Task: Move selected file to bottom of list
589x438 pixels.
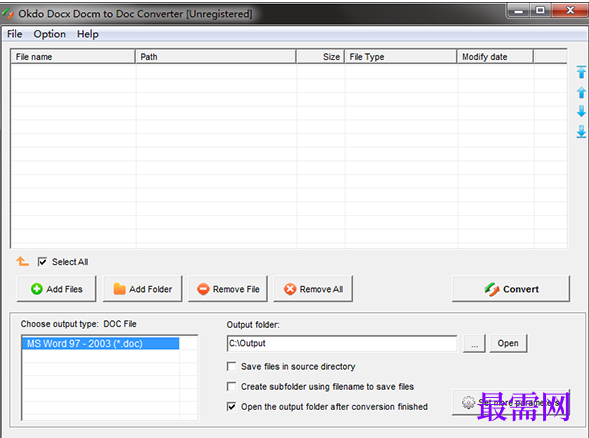Action: [x=581, y=131]
